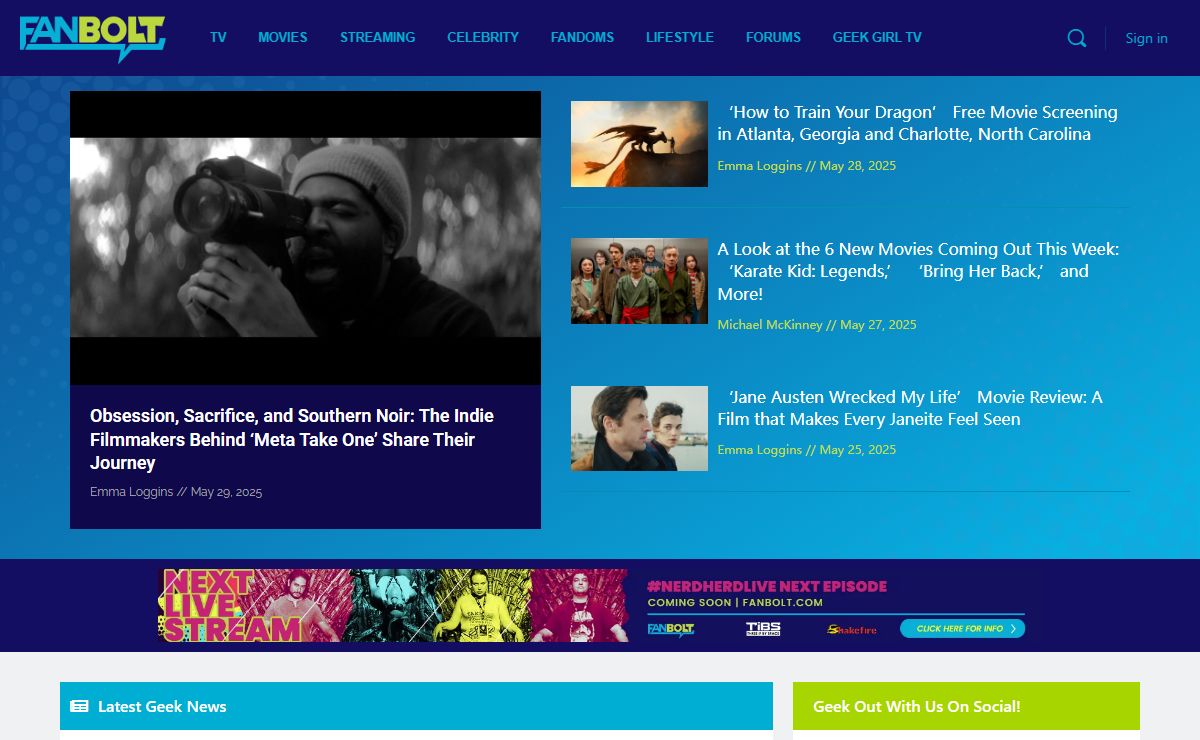Open the search magnifier icon
1200x740 pixels.
1077,38
